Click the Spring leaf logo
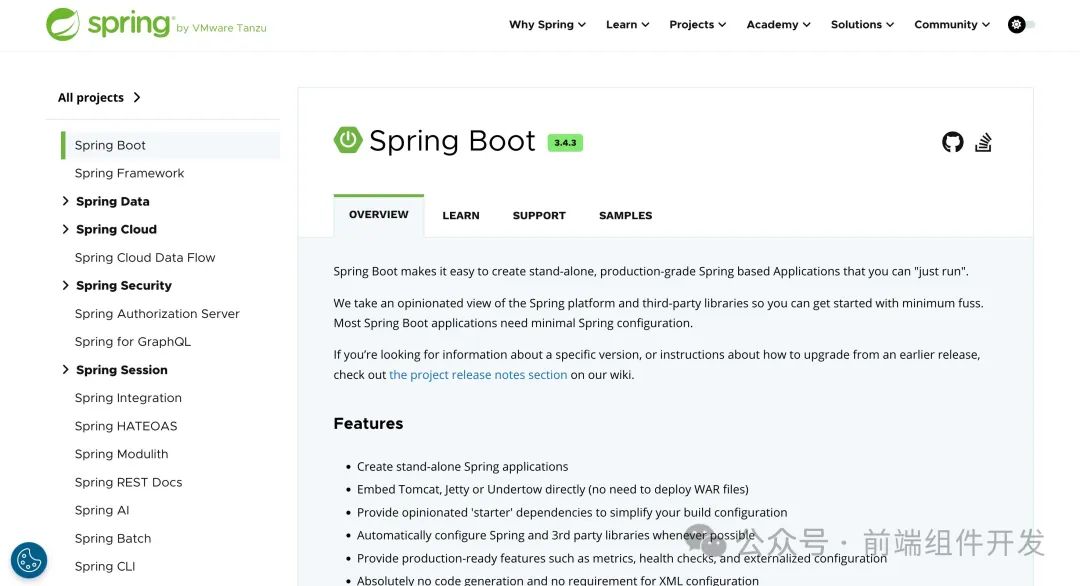Screen dimensions: 1080x586 [x=66, y=23]
